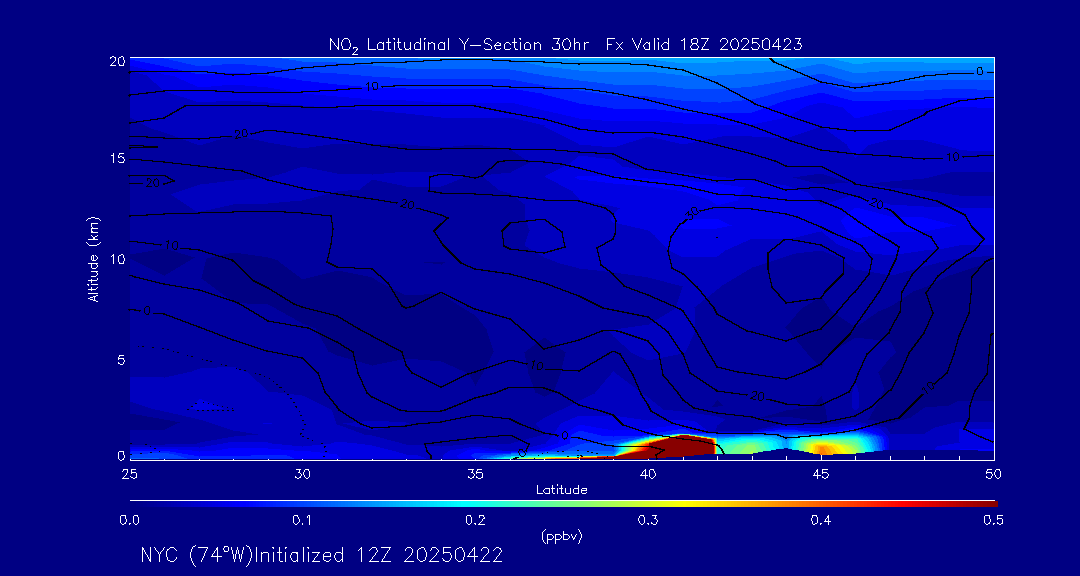Click latitude axis tick label "45"
This screenshot has width=1080, height=576.
point(821,474)
